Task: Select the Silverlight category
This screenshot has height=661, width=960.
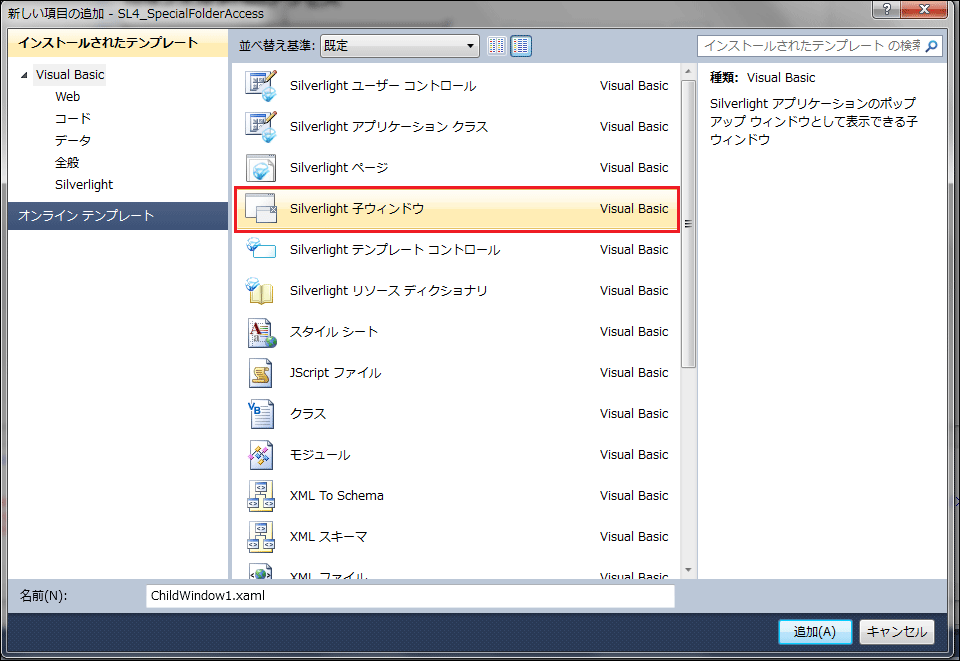Action: point(84,185)
